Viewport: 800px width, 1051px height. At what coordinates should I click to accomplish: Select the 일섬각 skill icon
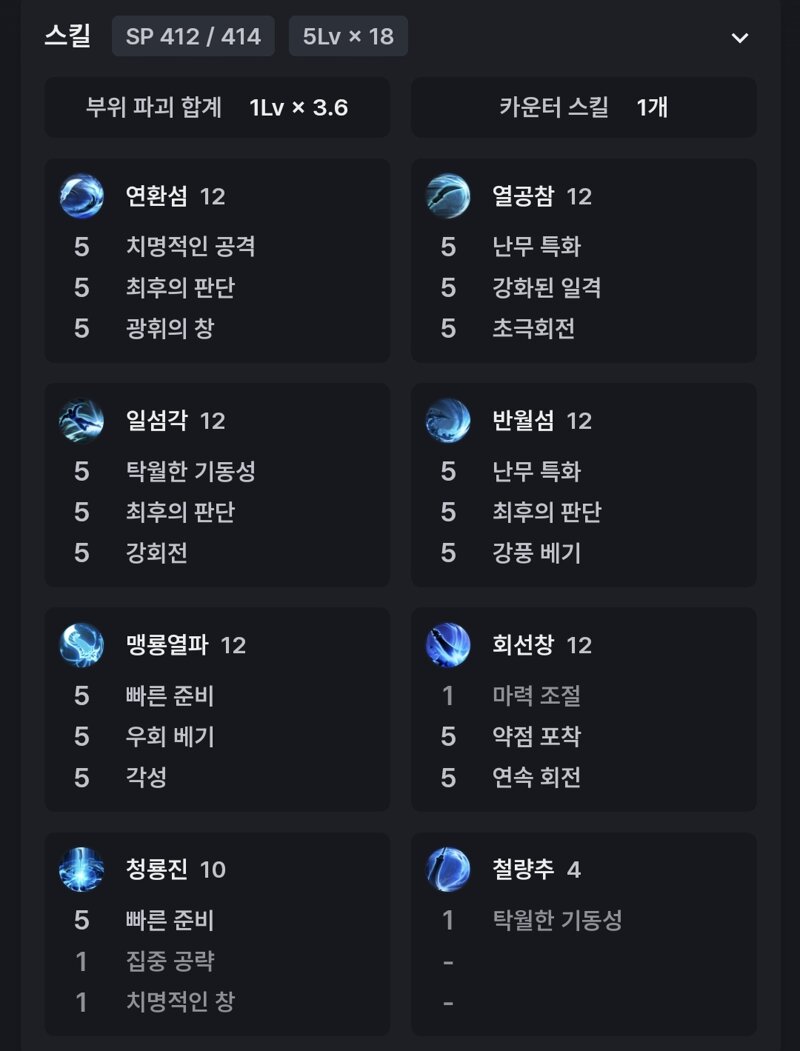82,421
